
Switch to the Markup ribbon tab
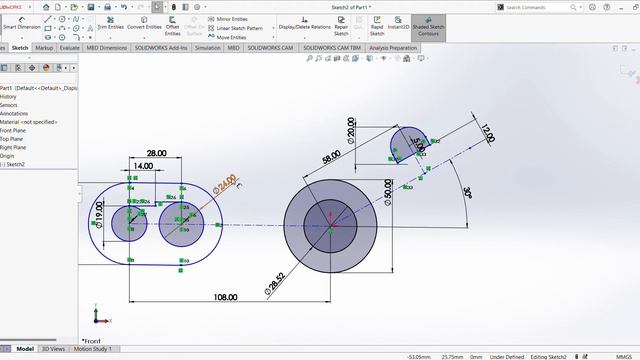coord(44,48)
